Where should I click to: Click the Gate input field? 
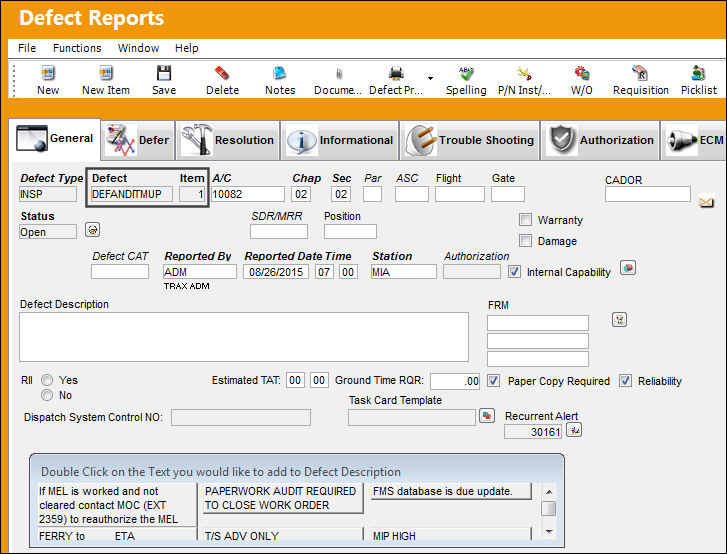point(508,194)
